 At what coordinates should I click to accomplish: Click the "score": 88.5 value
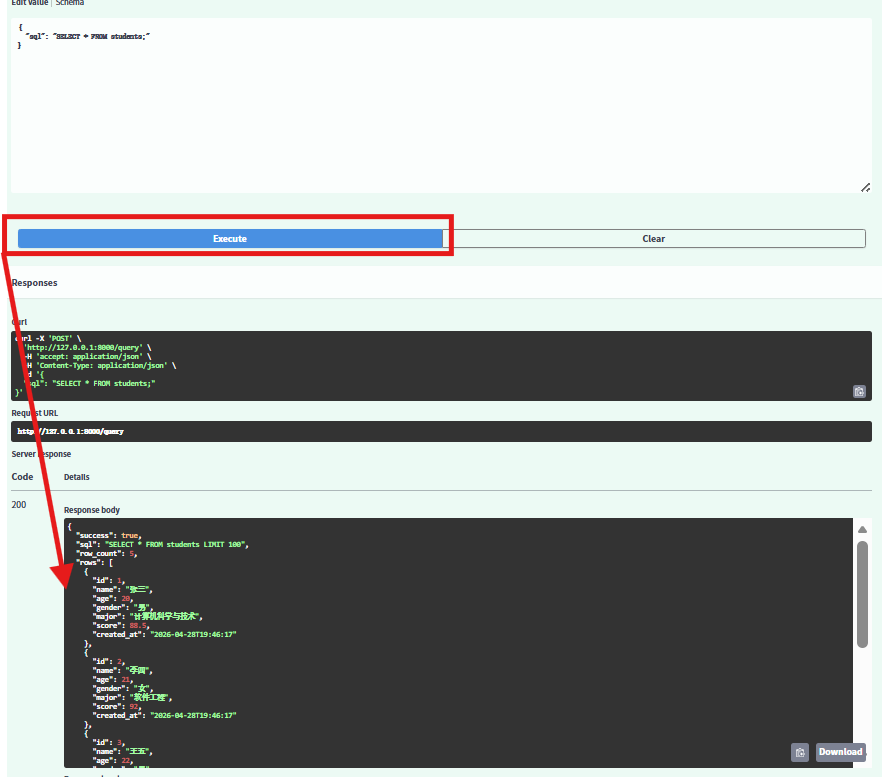pyautogui.click(x=138, y=626)
